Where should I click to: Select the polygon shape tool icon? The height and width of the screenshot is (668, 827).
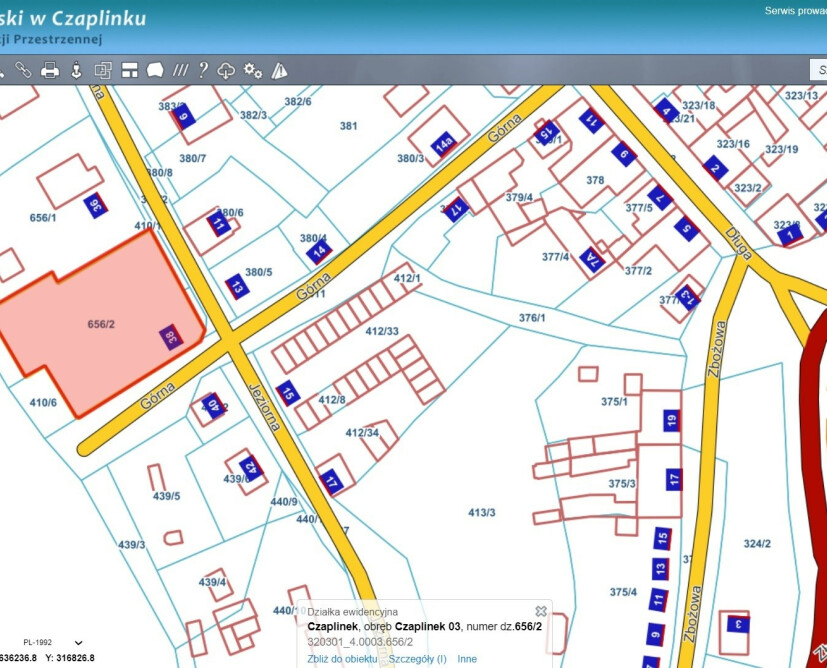155,70
